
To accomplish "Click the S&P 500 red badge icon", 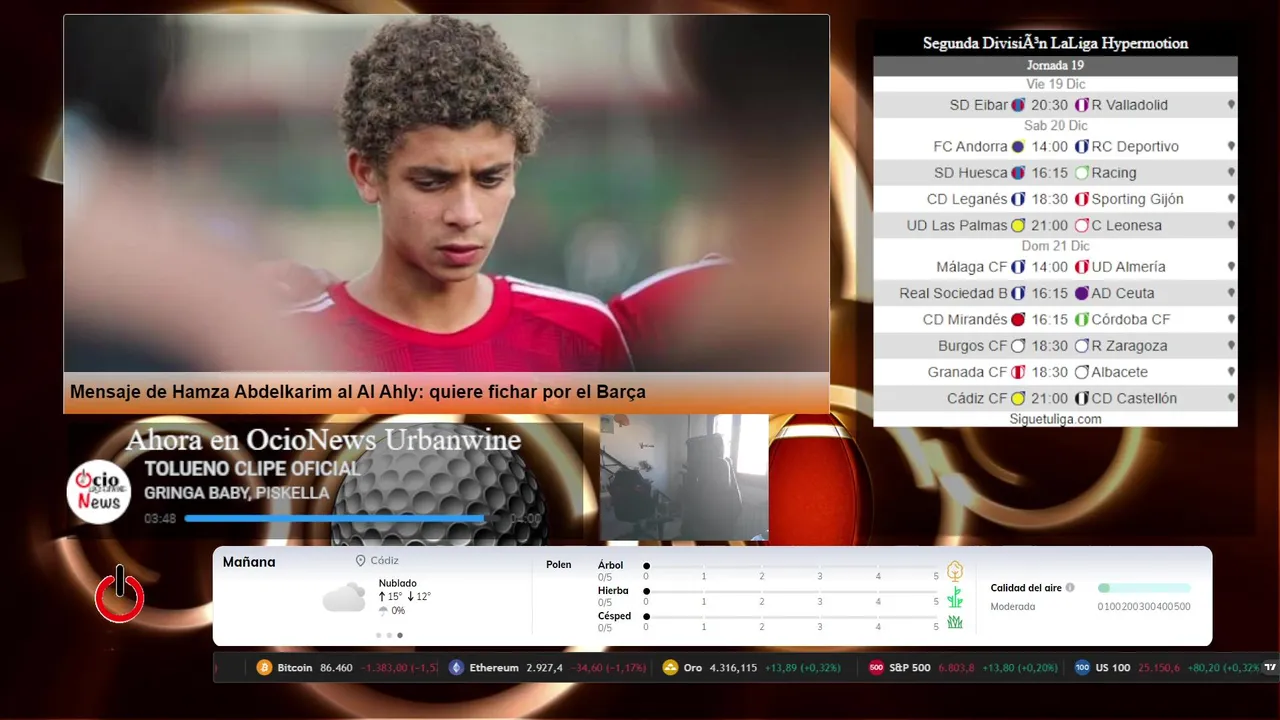I will pos(876,667).
